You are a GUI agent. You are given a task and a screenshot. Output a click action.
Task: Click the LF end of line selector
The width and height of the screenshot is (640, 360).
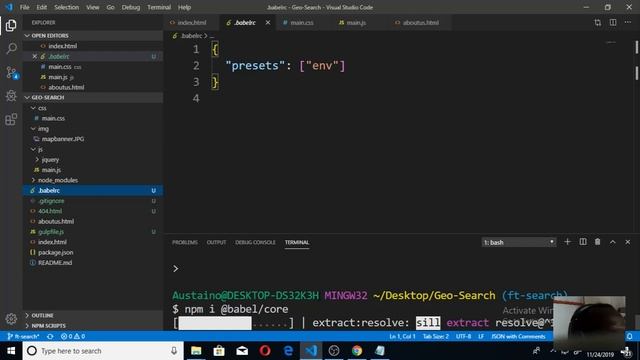[x=481, y=336]
